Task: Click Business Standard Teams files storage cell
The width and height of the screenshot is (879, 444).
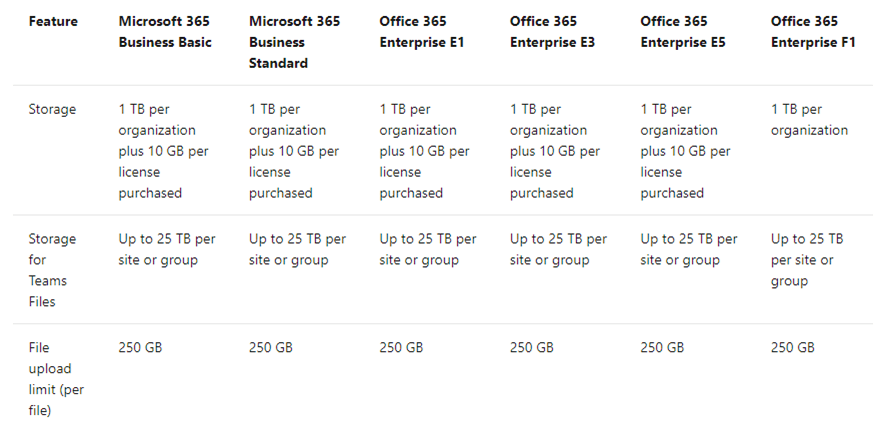Action: (297, 249)
